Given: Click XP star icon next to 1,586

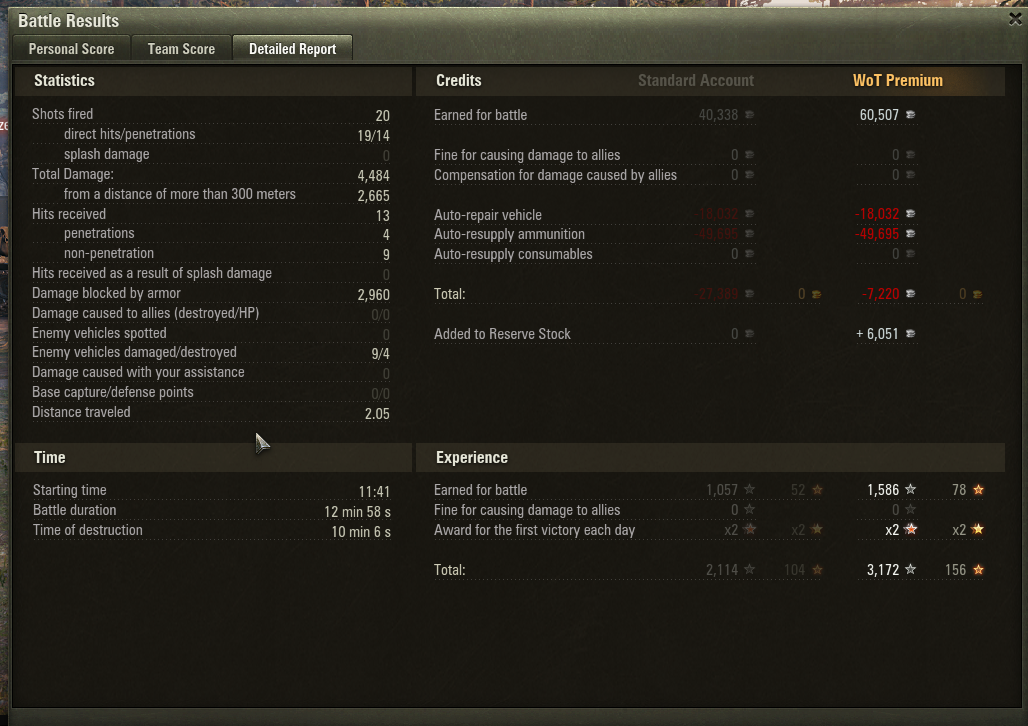Looking at the screenshot, I should [x=911, y=489].
